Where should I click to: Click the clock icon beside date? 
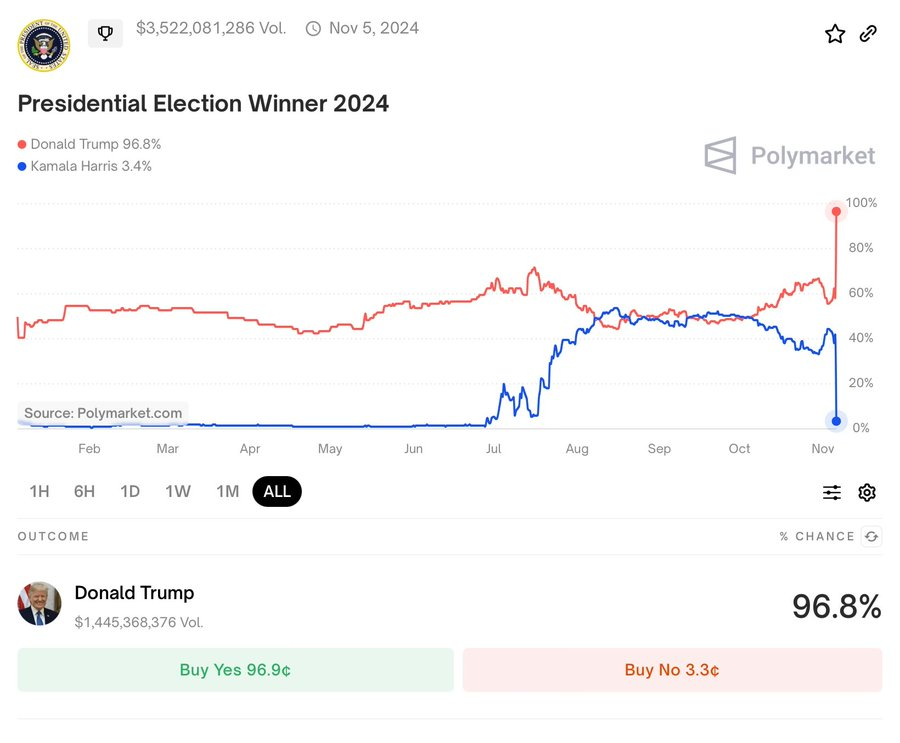point(313,29)
